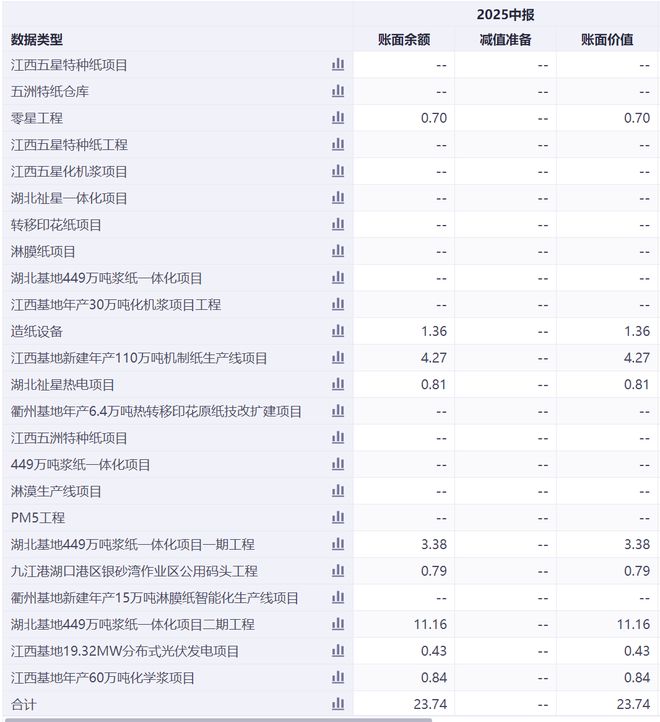This screenshot has height=722, width=660.
Task: Click chart icon for 合计 row
Action: point(338,705)
